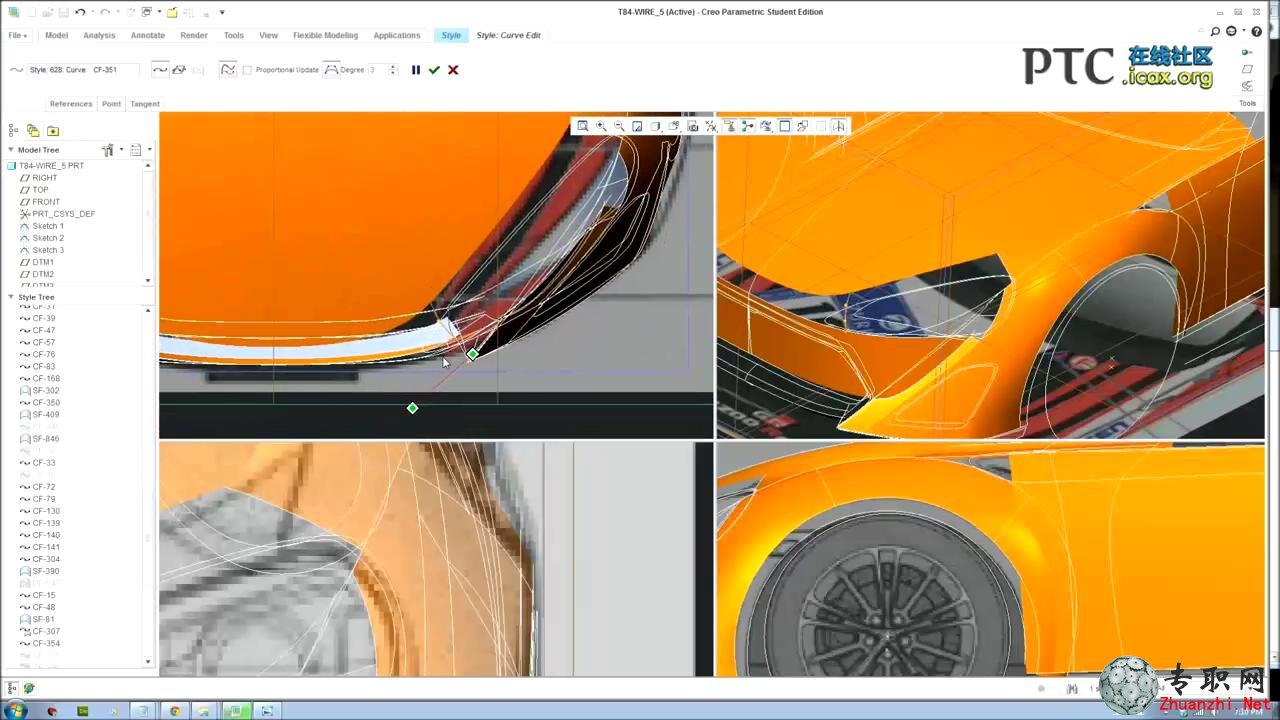Click the yellow Close Window icon in top toolbar
The height and width of the screenshot is (720, 1280).
(x=171, y=12)
